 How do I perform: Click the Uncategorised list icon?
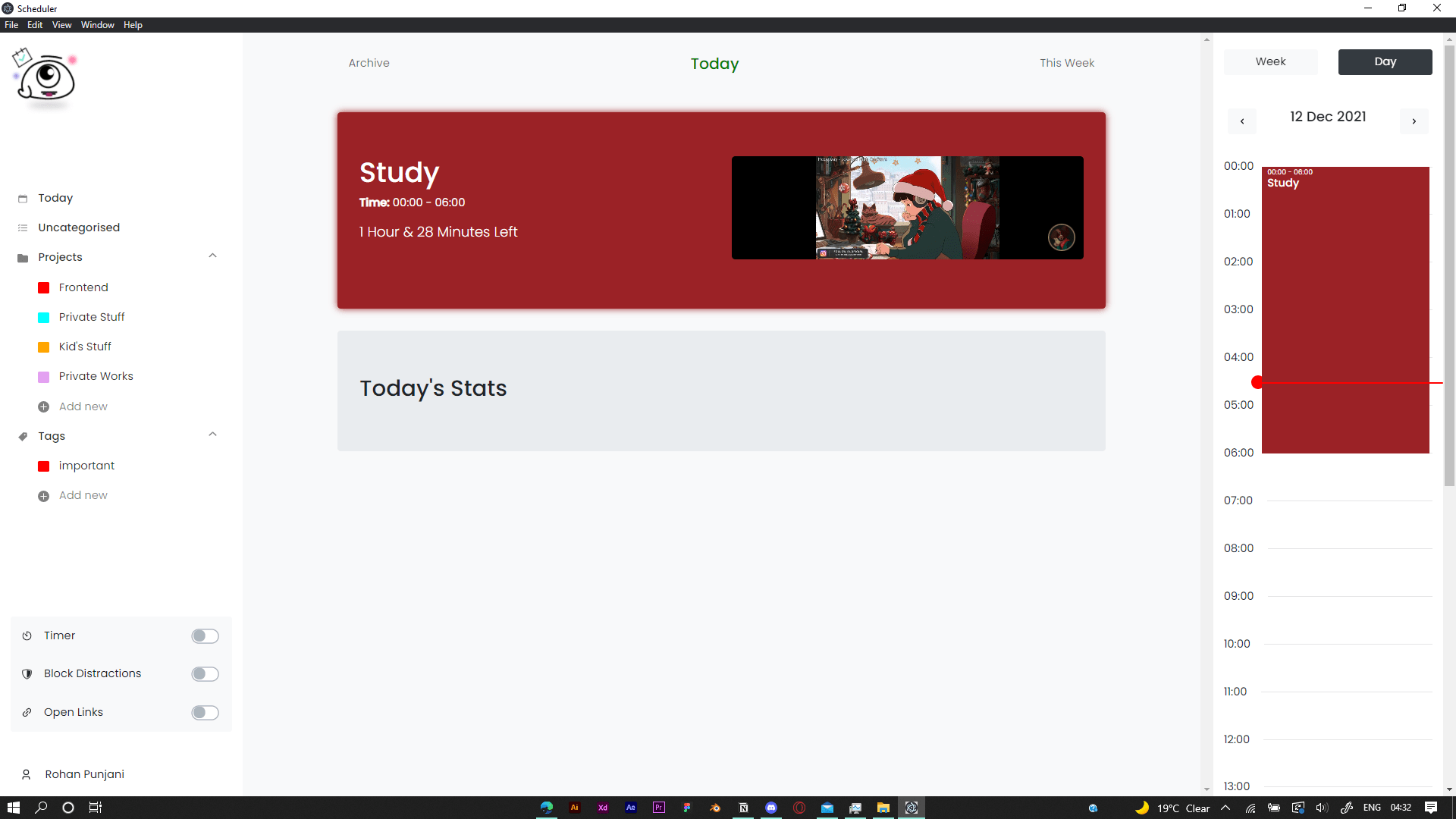(x=23, y=228)
